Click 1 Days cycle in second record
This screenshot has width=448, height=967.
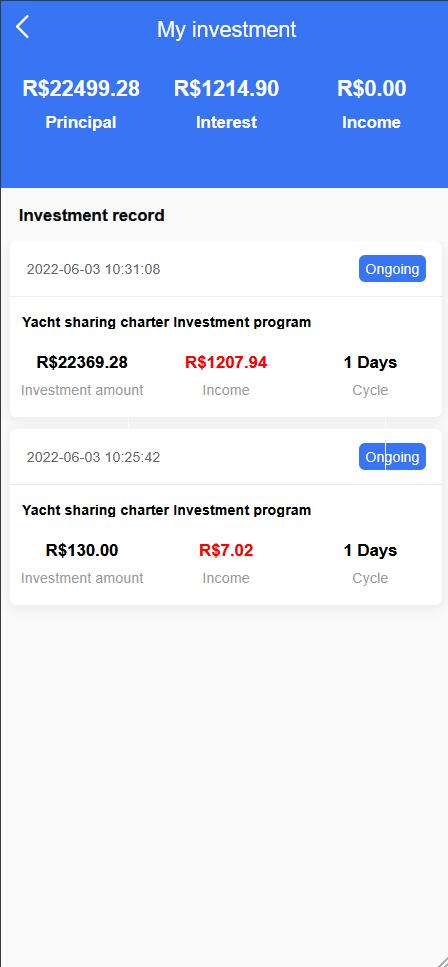(370, 550)
